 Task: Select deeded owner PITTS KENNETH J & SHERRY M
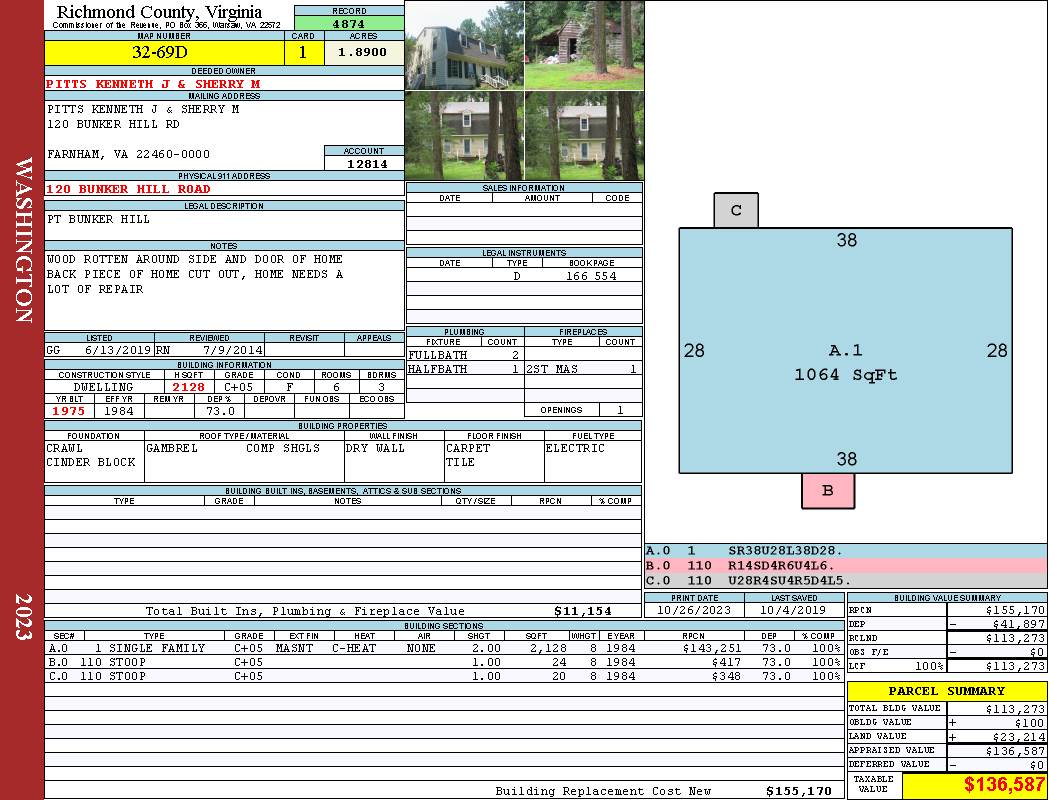[x=153, y=84]
